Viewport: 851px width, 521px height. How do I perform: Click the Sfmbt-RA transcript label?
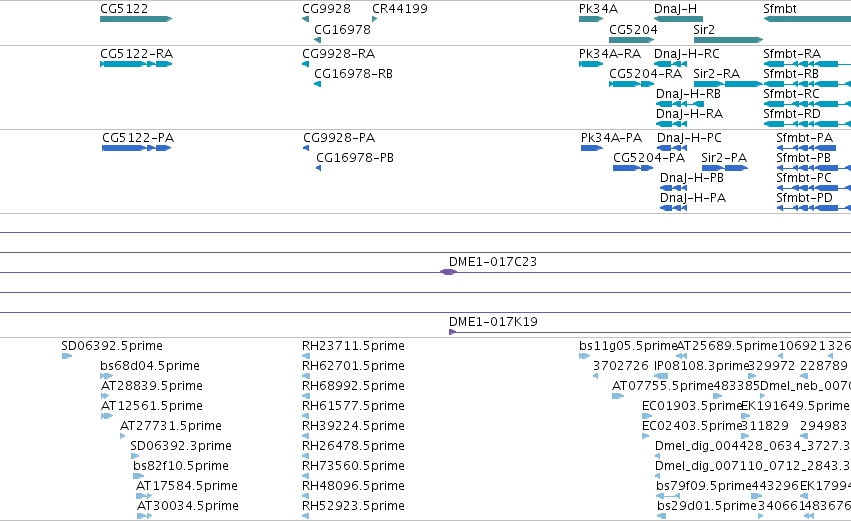[x=792, y=54]
